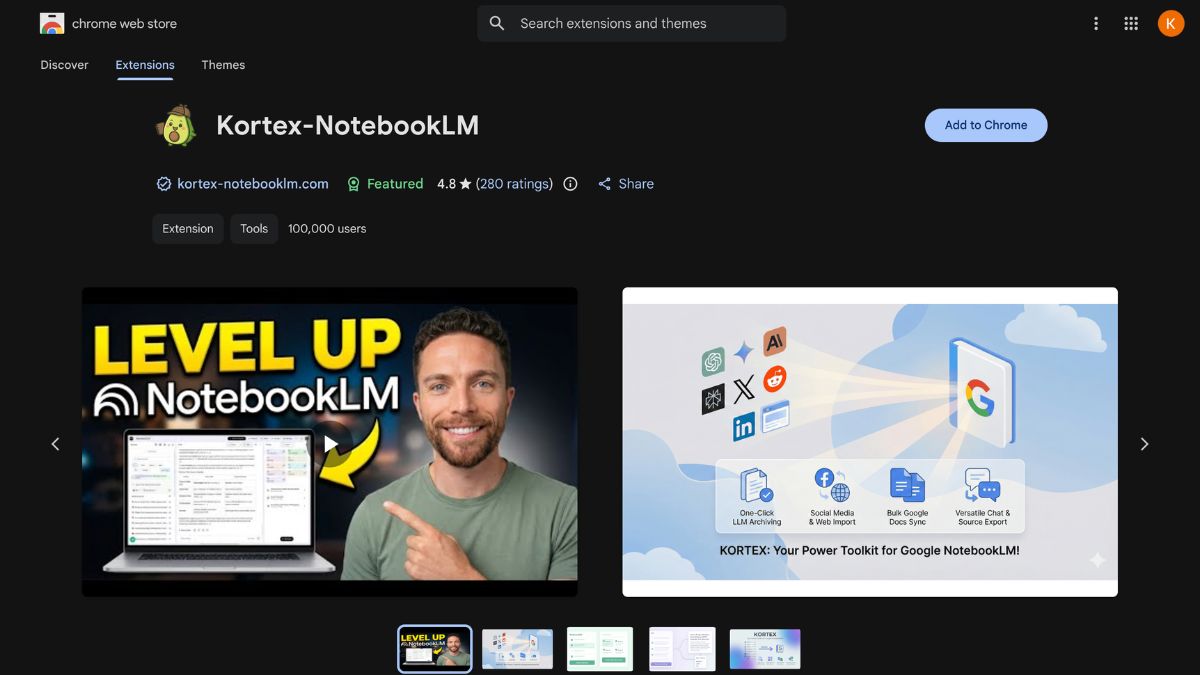Image resolution: width=1200 pixels, height=675 pixels.
Task: Open kortex-notebooklm.com publisher link
Action: [x=253, y=184]
